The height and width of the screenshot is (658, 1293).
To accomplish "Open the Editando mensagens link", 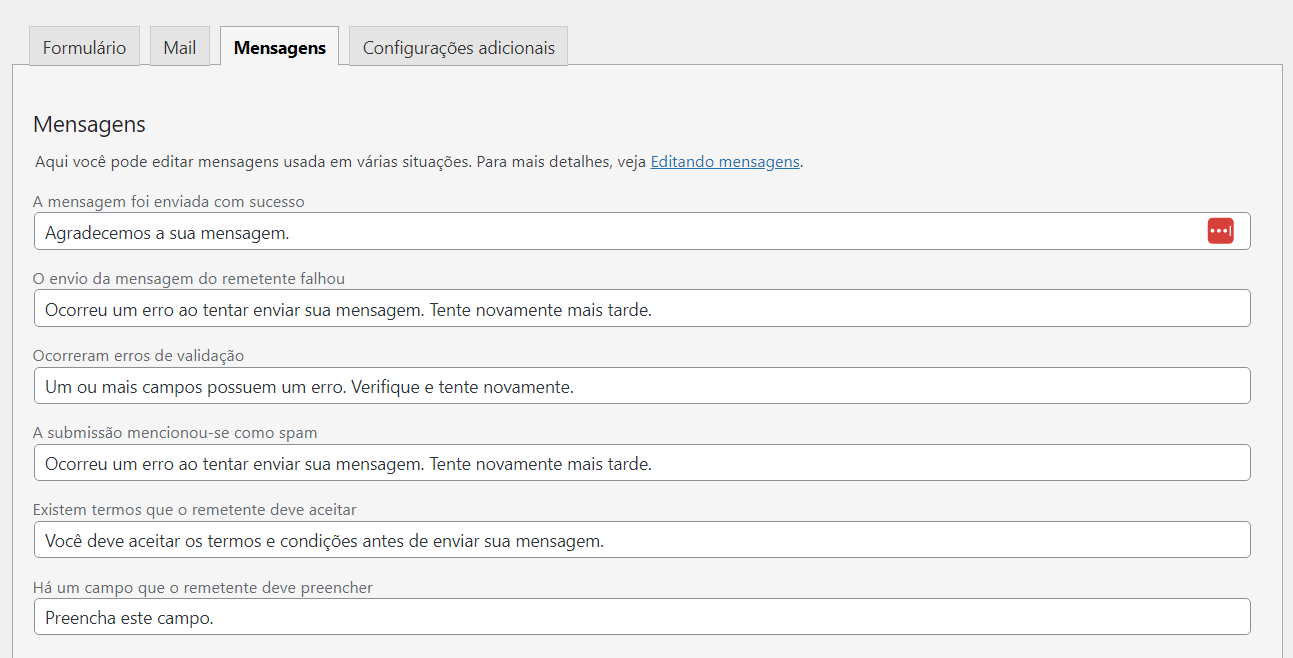I will click(724, 162).
